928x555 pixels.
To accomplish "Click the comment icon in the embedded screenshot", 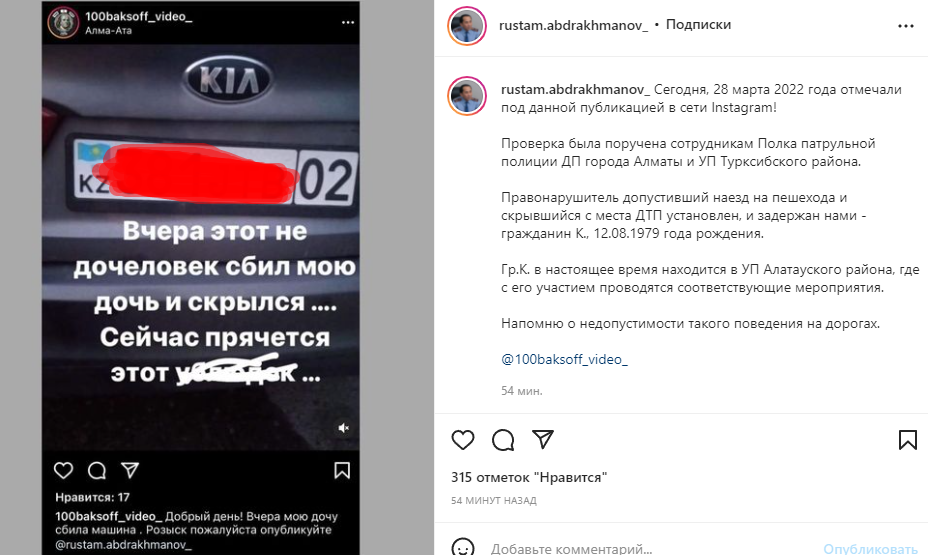I will tap(97, 470).
